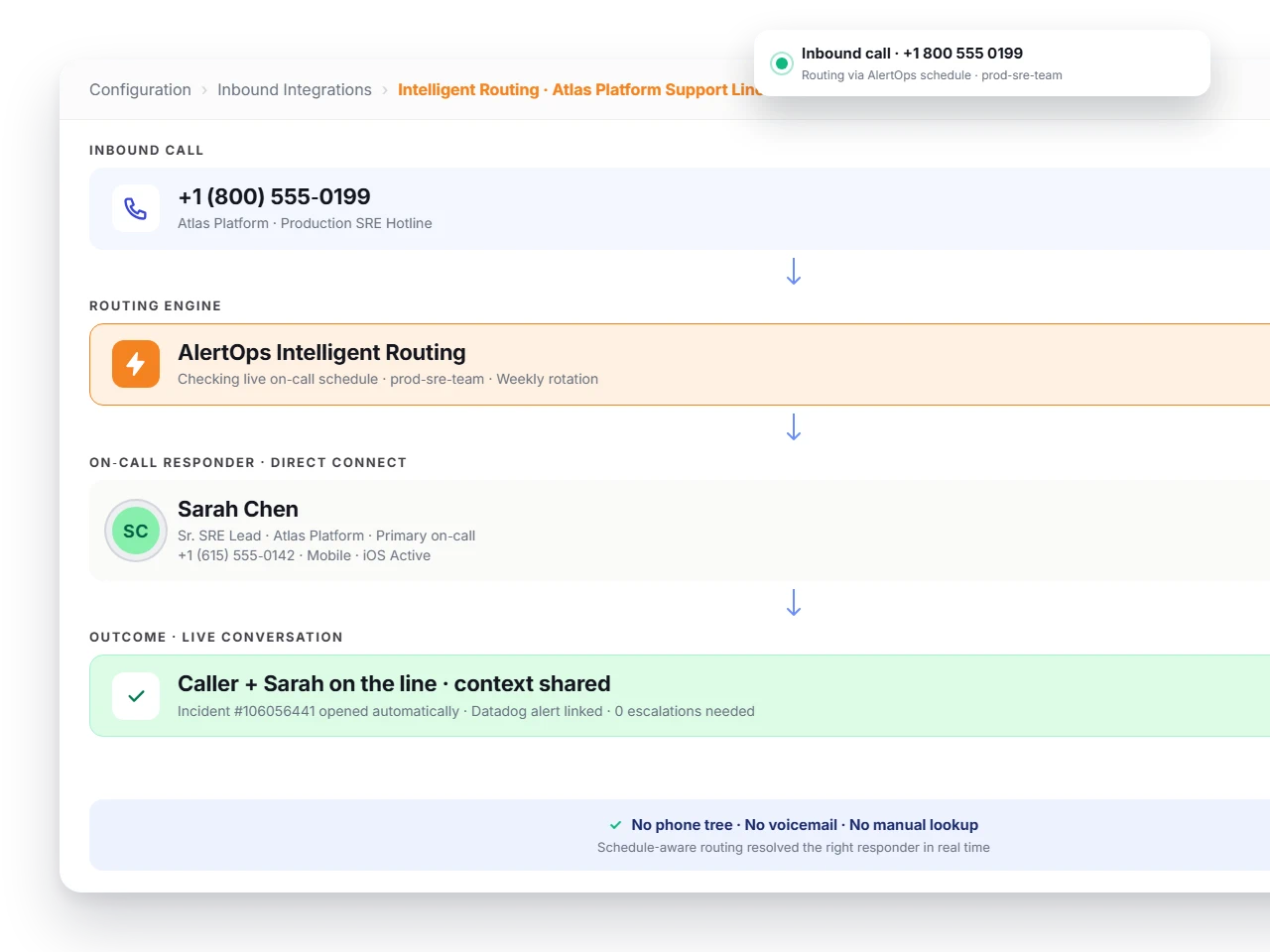Click the Caller + Sarah on the line heading
Image resolution: width=1270 pixels, height=952 pixels.
pos(394,683)
